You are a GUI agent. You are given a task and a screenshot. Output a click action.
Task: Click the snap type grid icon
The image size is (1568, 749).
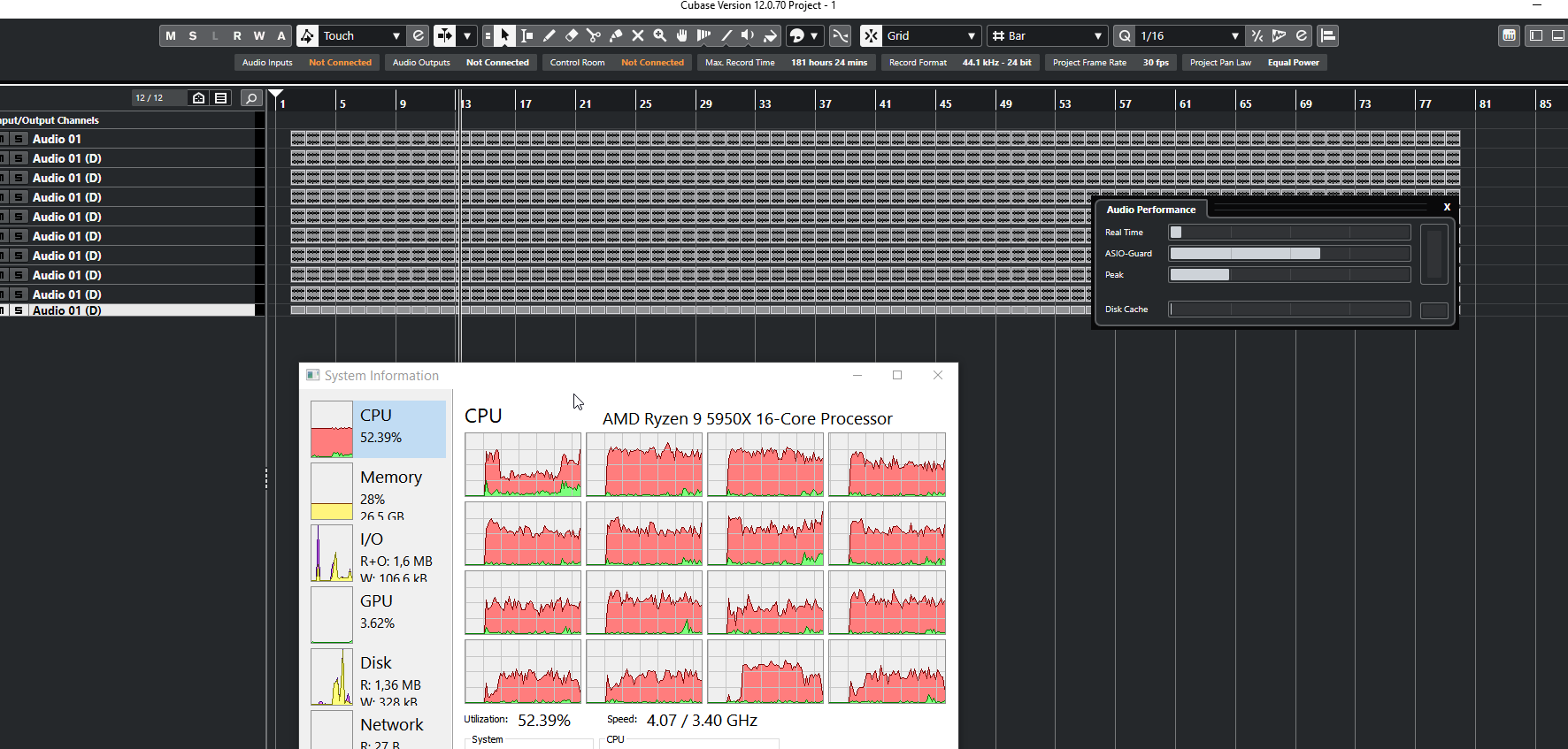click(x=872, y=35)
